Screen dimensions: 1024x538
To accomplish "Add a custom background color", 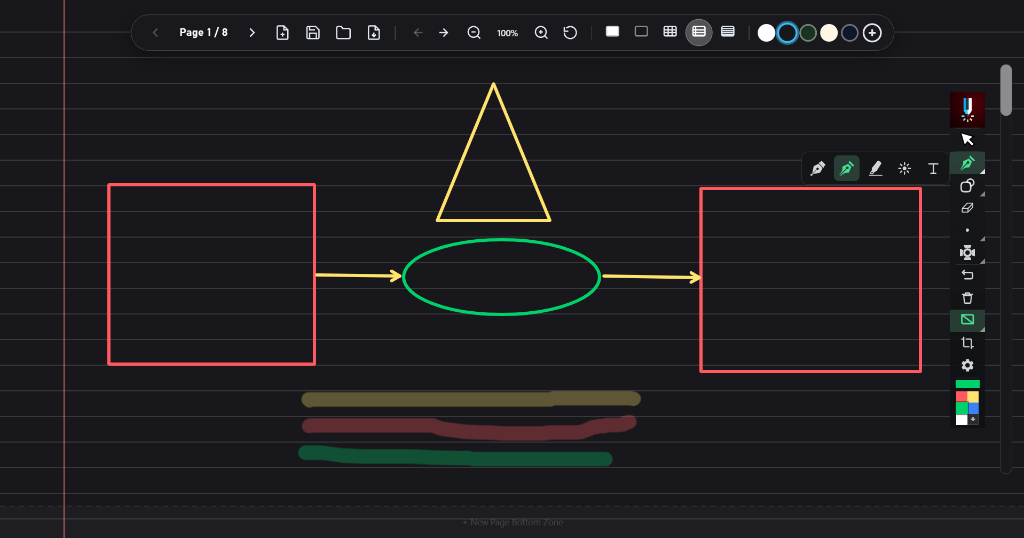I will coord(872,33).
